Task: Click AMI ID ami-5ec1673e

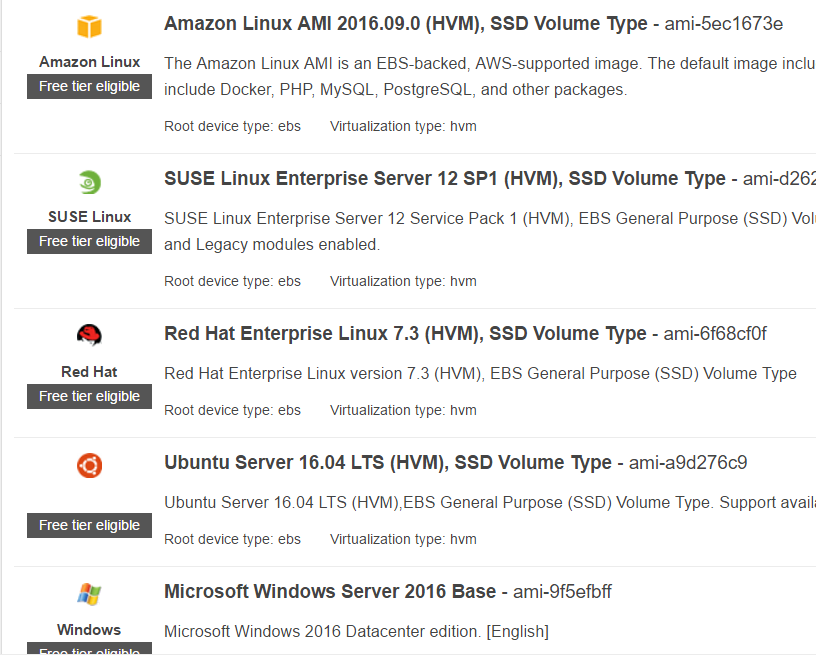Action: (723, 24)
